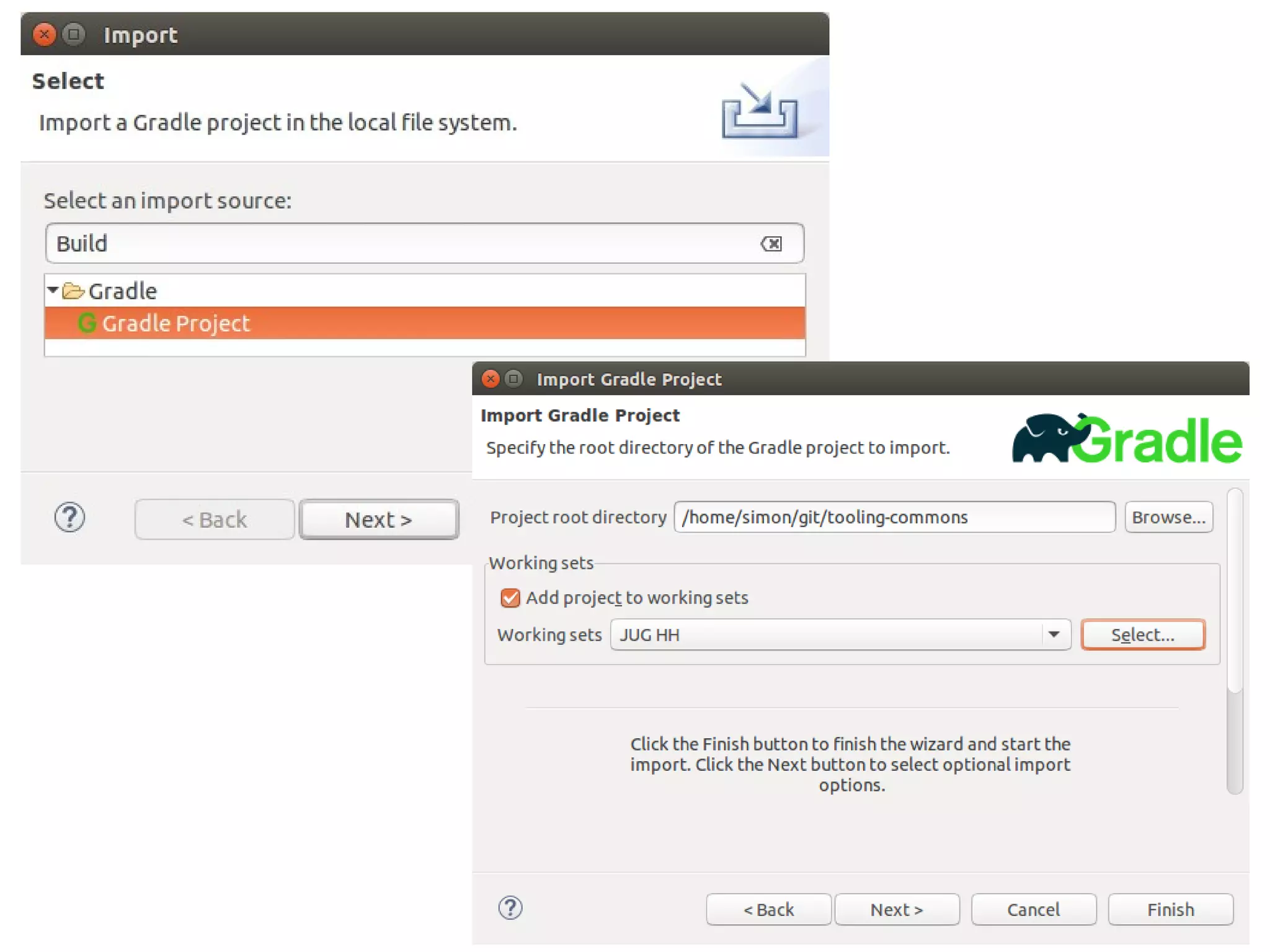
Task: Click the import wizard banner icon
Action: (759, 110)
